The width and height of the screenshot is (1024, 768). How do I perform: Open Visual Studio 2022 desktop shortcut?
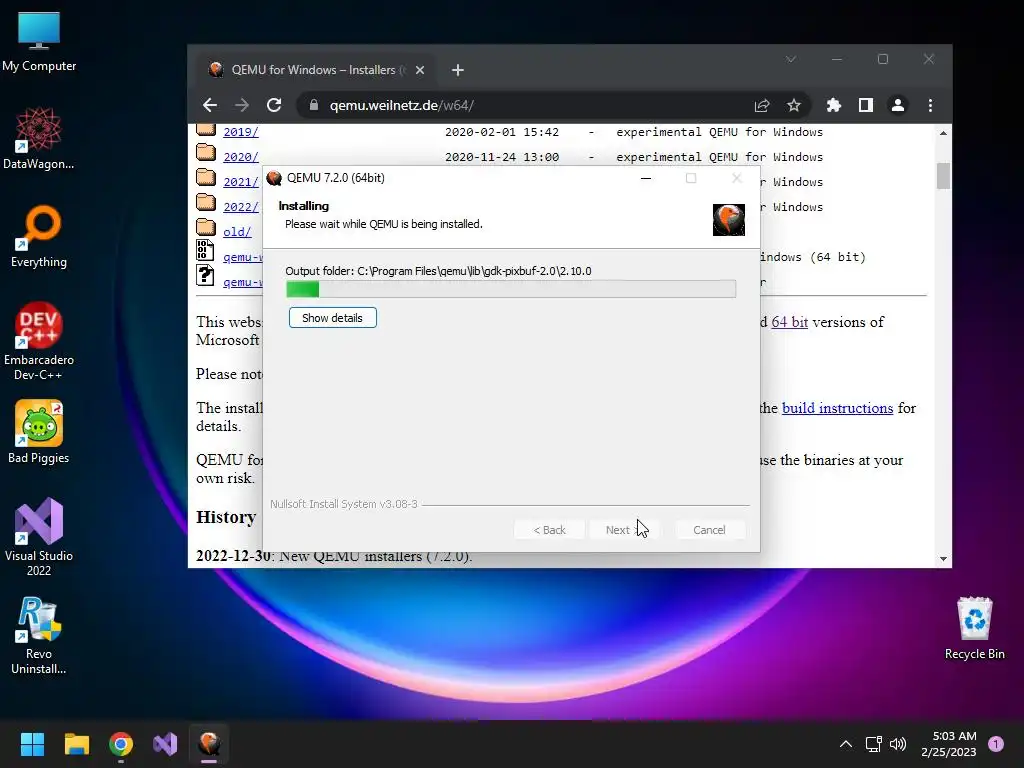[39, 537]
